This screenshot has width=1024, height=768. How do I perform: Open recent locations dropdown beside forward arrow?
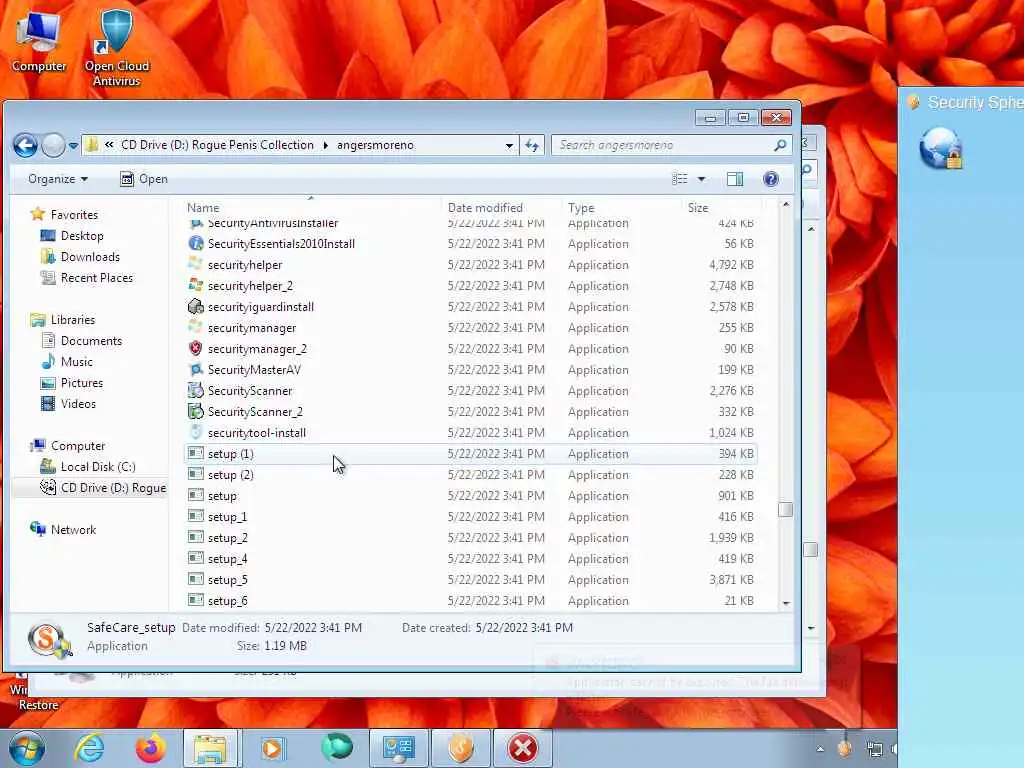tap(73, 145)
